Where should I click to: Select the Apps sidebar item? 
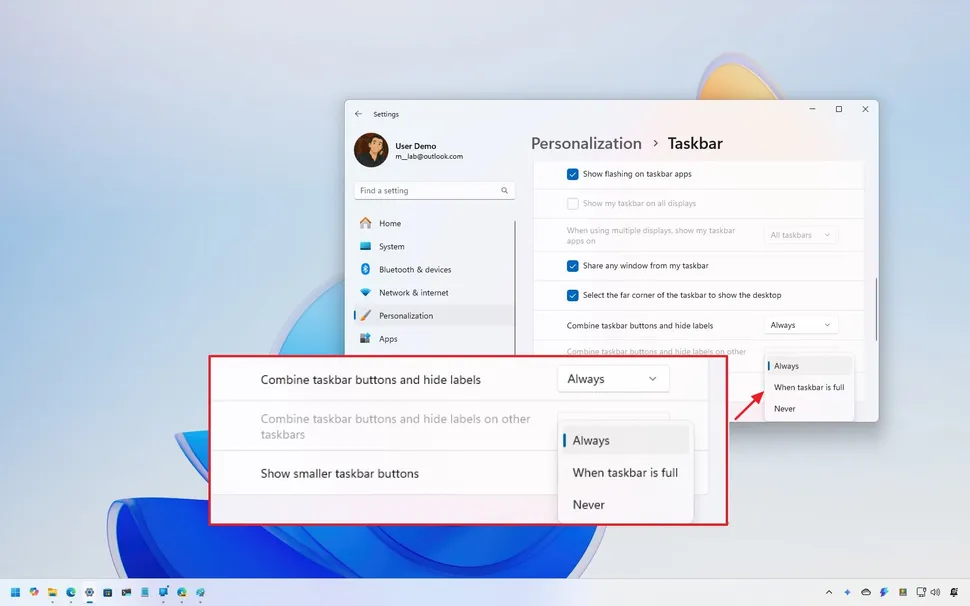(x=388, y=339)
